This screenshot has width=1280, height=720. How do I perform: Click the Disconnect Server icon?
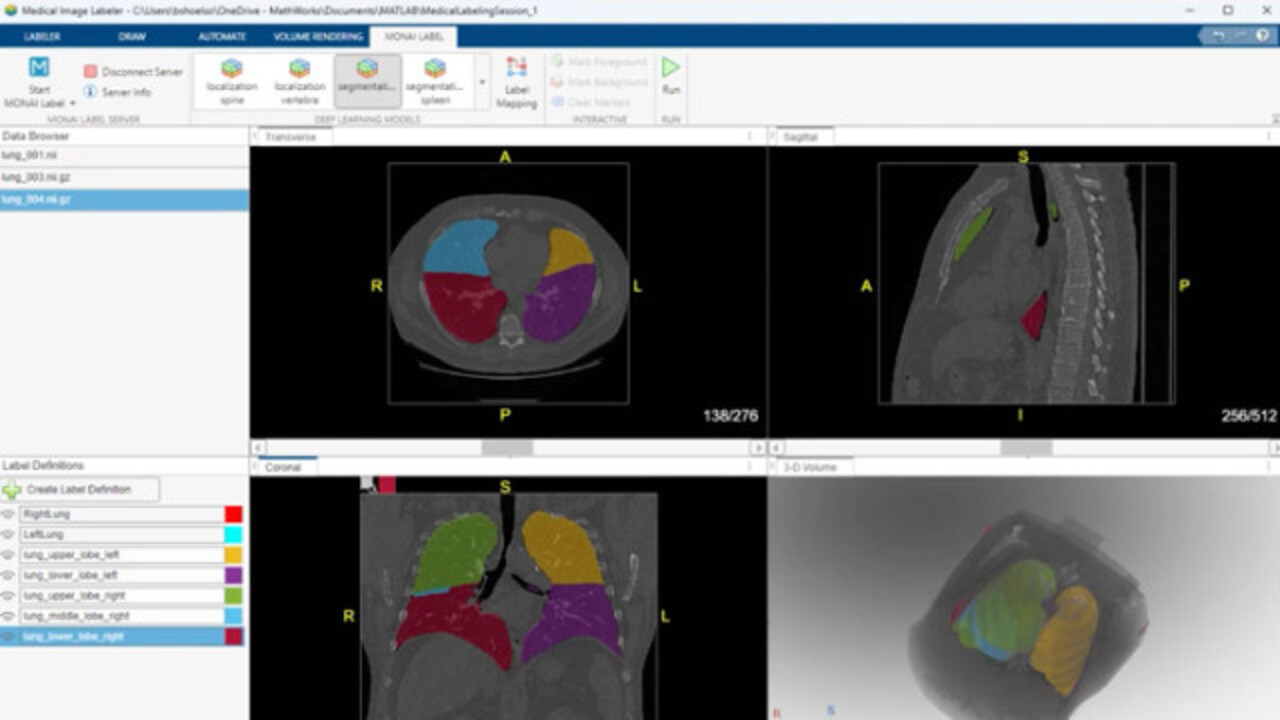(91, 72)
